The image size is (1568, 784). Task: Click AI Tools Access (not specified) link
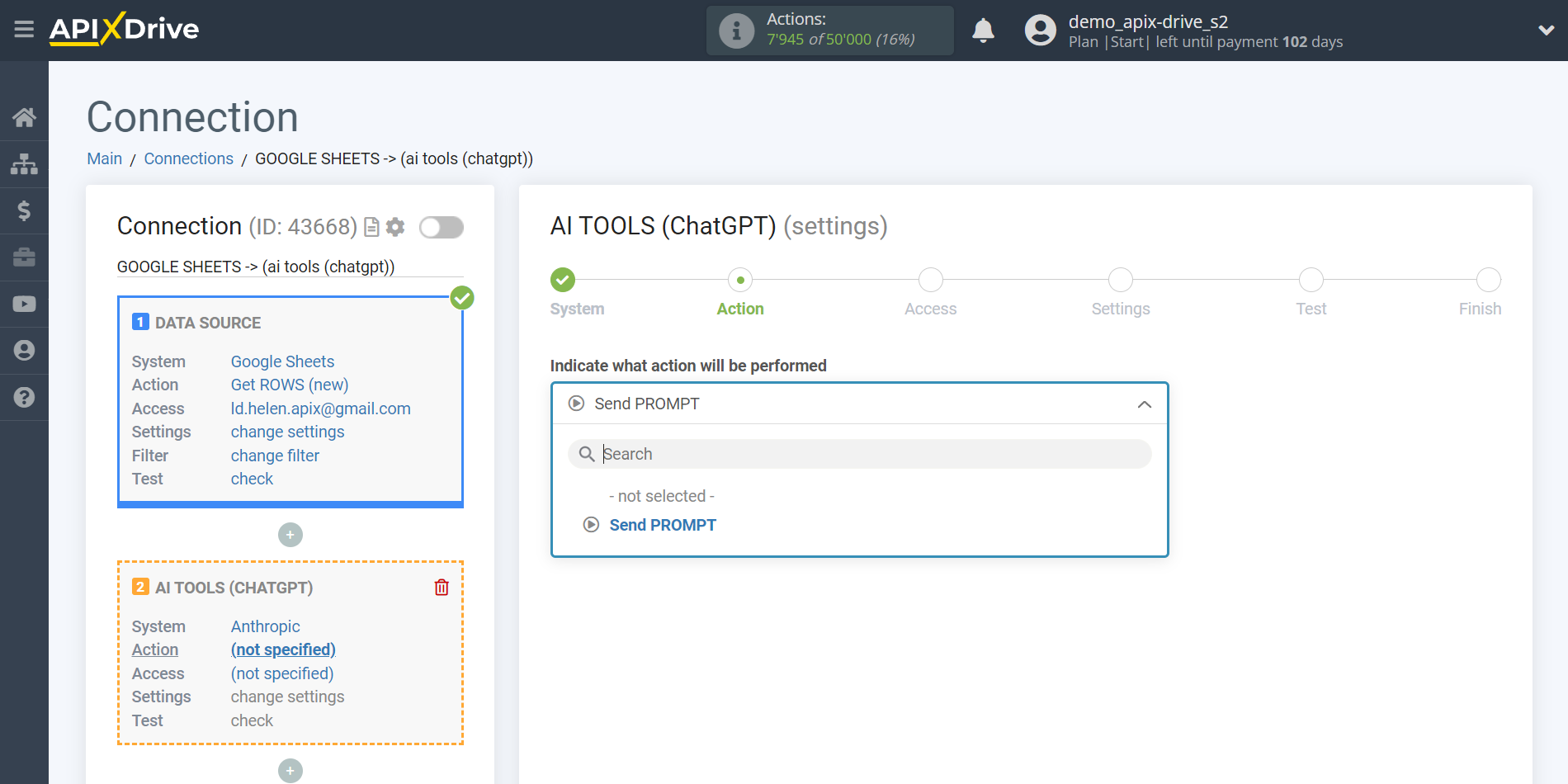point(282,673)
